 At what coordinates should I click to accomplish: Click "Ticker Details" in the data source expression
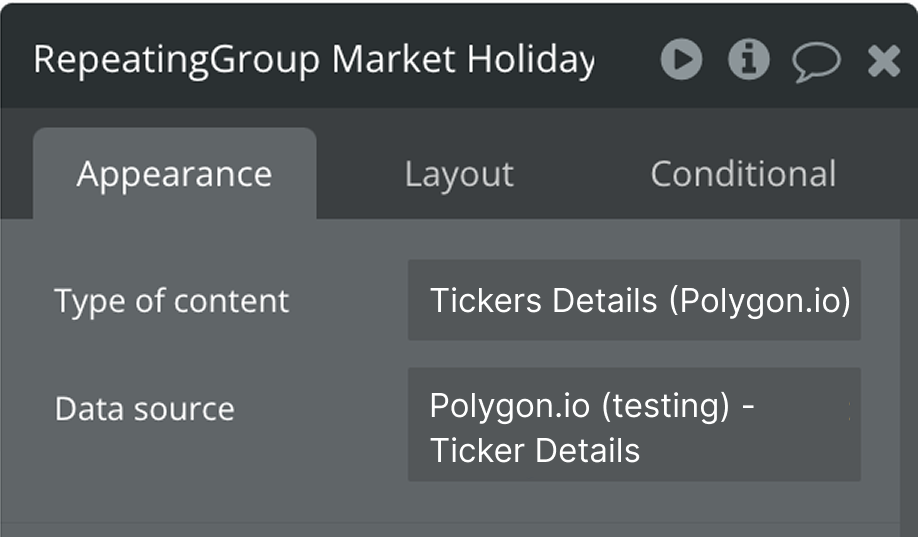click(534, 450)
